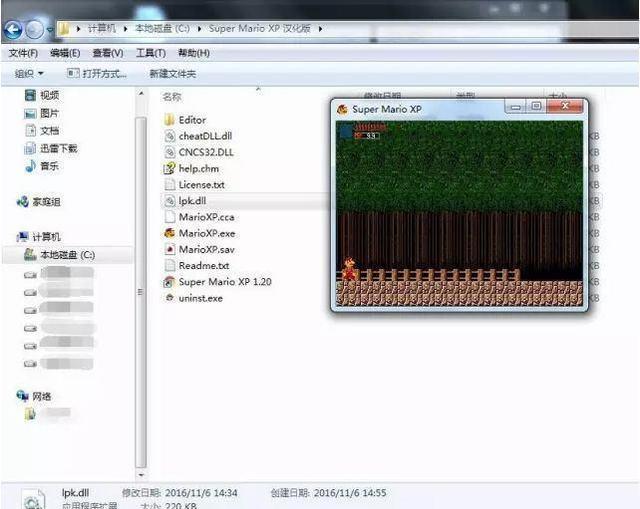Select the CNCS32.DLL file
This screenshot has width=640, height=509.
point(206,152)
